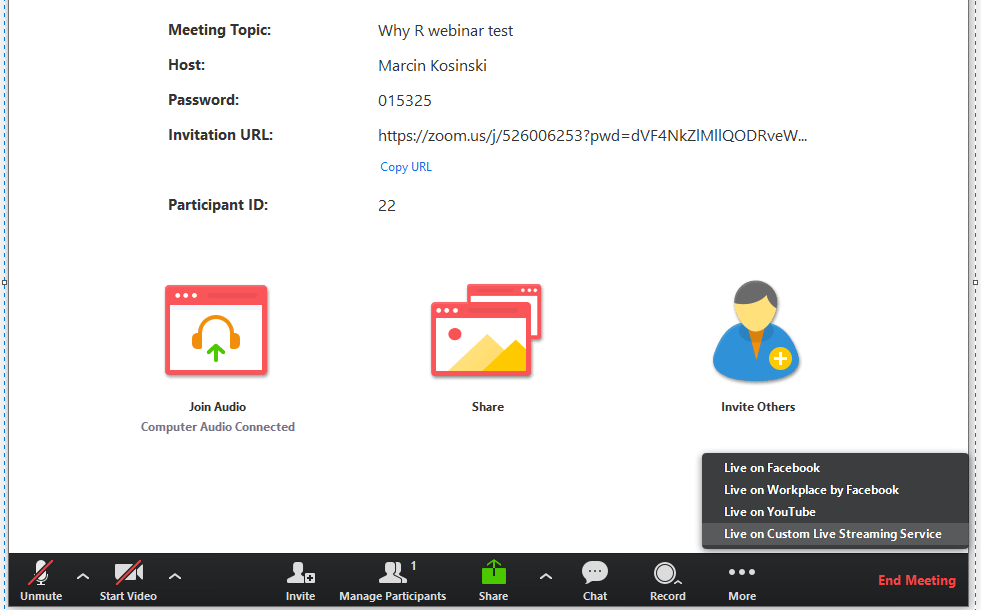The height and width of the screenshot is (610, 981).
Task: Expand share options arrow beside Share
Action: coord(546,577)
